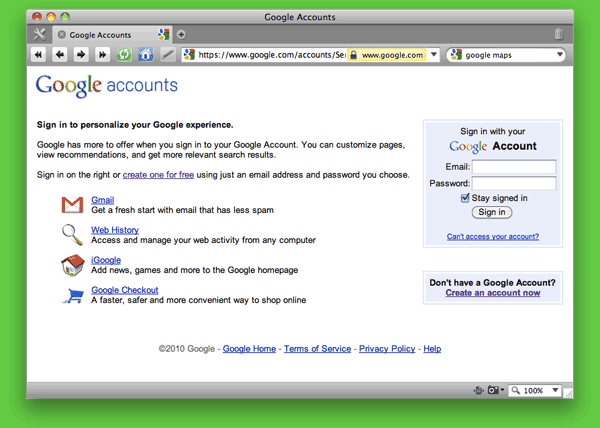Go forward one page

coord(81,55)
